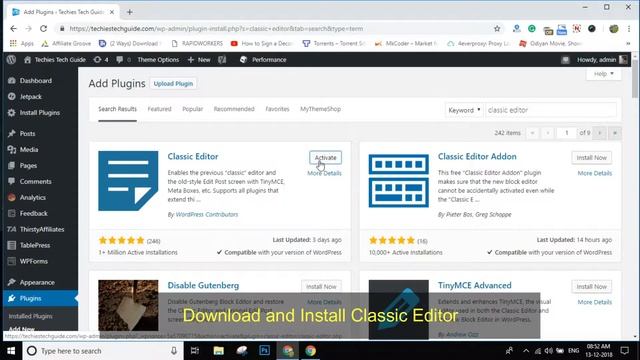Open Install Plugins in the sidebar
640x360 pixels.
(x=39, y=113)
